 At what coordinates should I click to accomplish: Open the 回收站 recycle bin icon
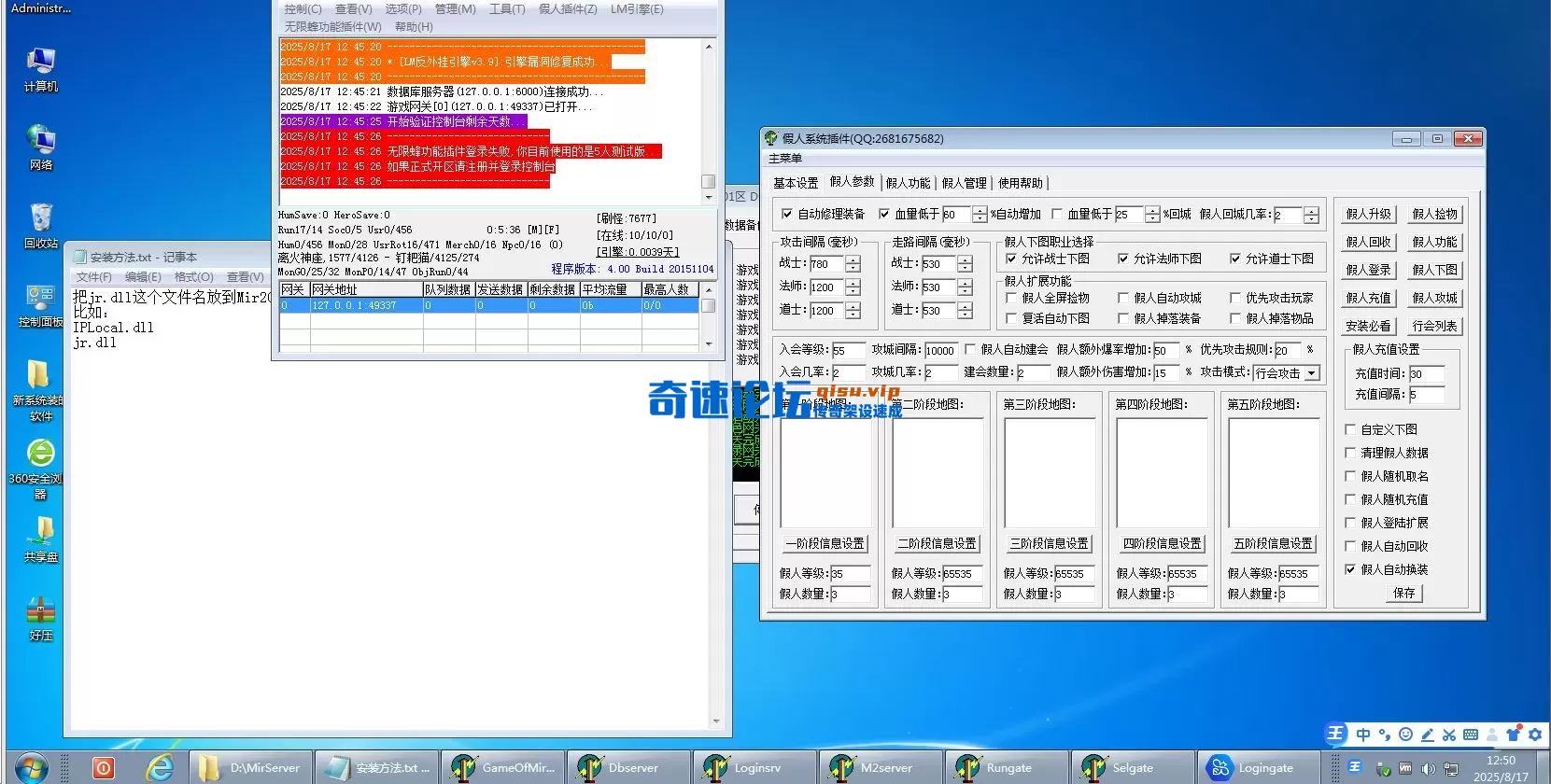(40, 226)
